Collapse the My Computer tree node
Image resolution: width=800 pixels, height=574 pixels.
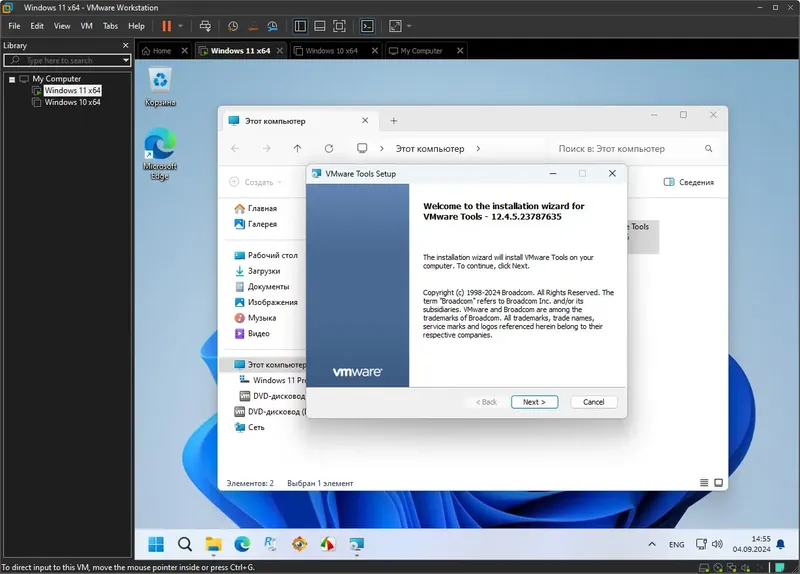click(12, 78)
